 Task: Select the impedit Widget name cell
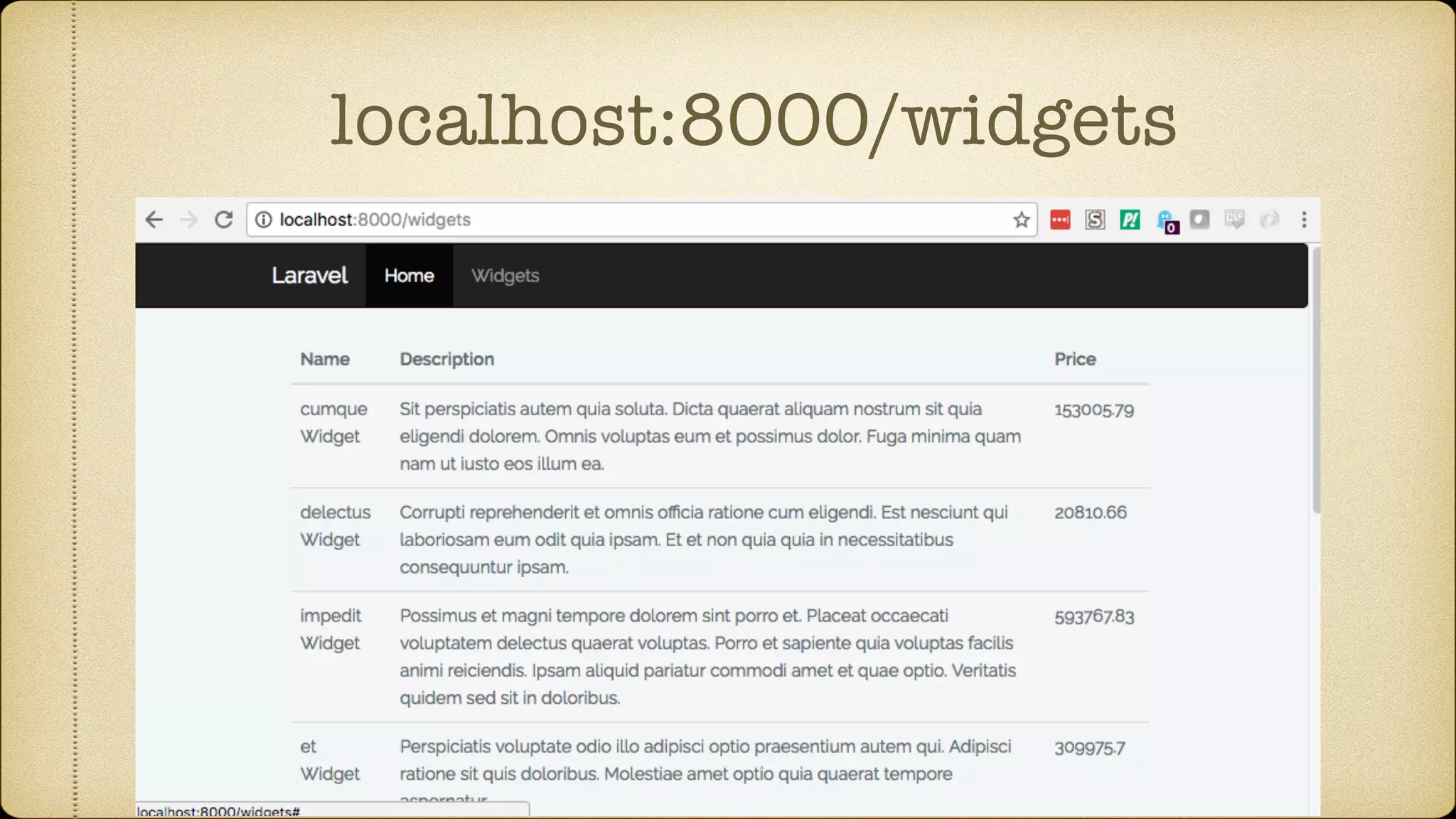tap(331, 629)
